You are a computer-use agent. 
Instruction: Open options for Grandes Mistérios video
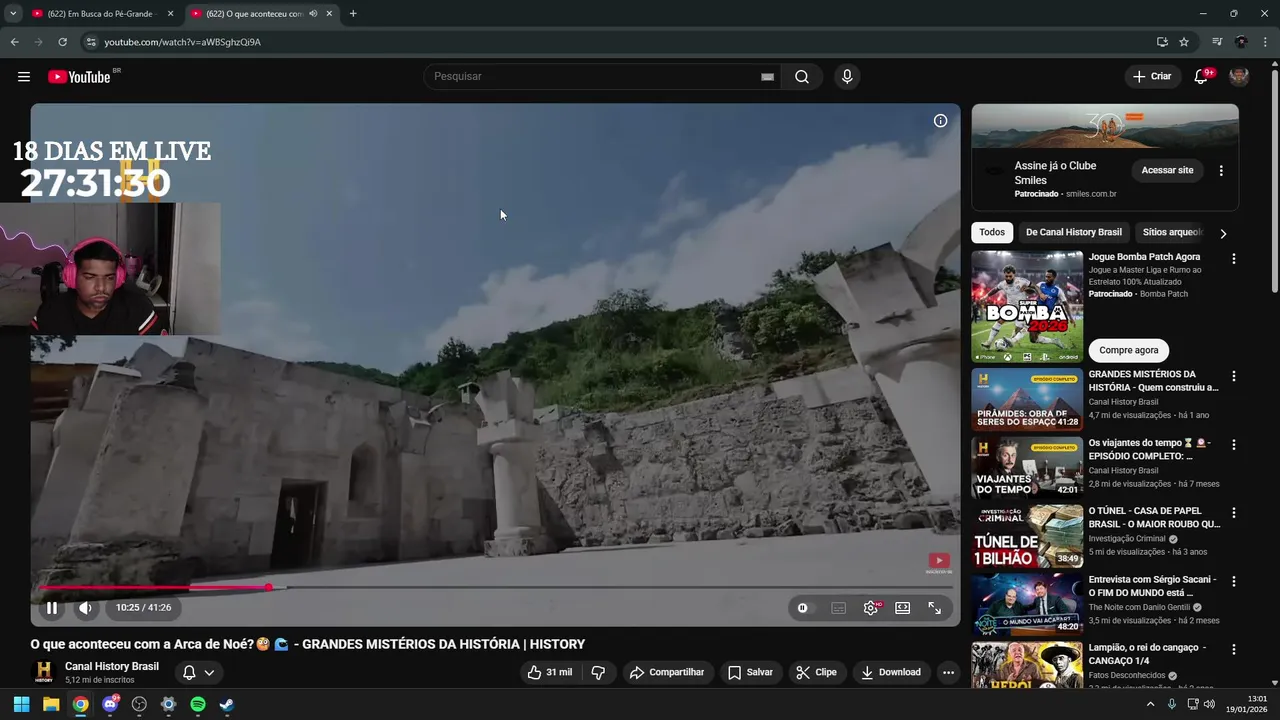[x=1233, y=377]
